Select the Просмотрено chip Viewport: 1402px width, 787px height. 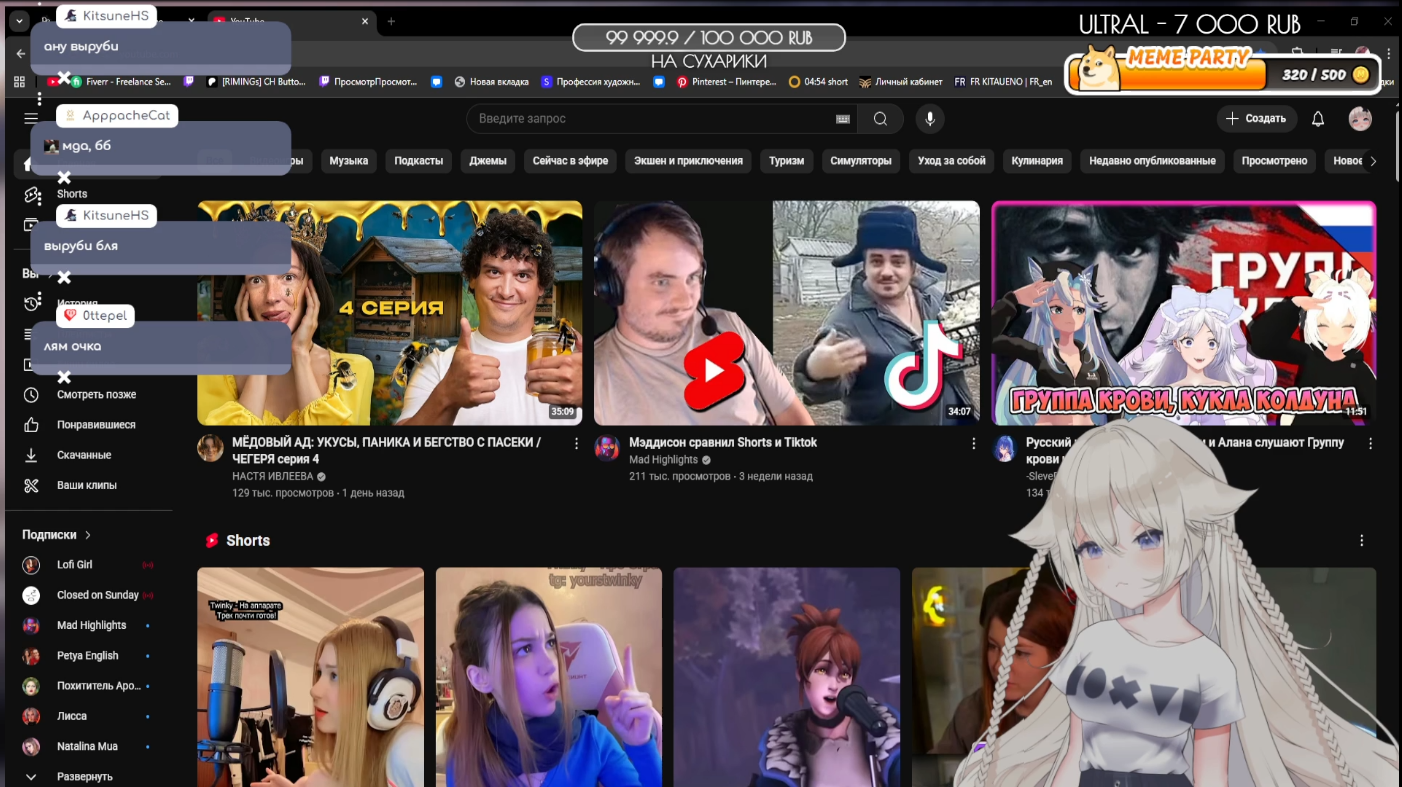[1274, 161]
